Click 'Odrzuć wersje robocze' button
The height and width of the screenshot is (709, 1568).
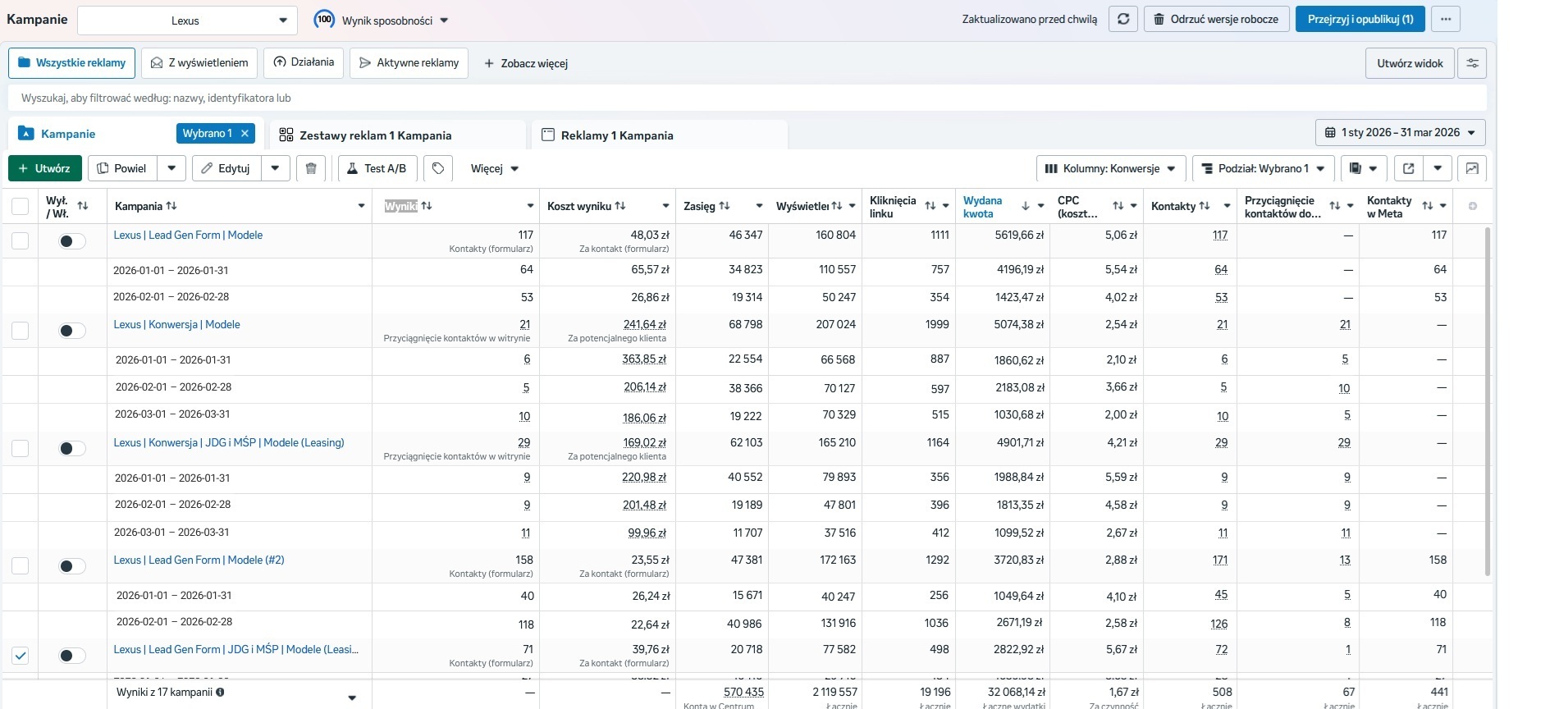(1217, 19)
